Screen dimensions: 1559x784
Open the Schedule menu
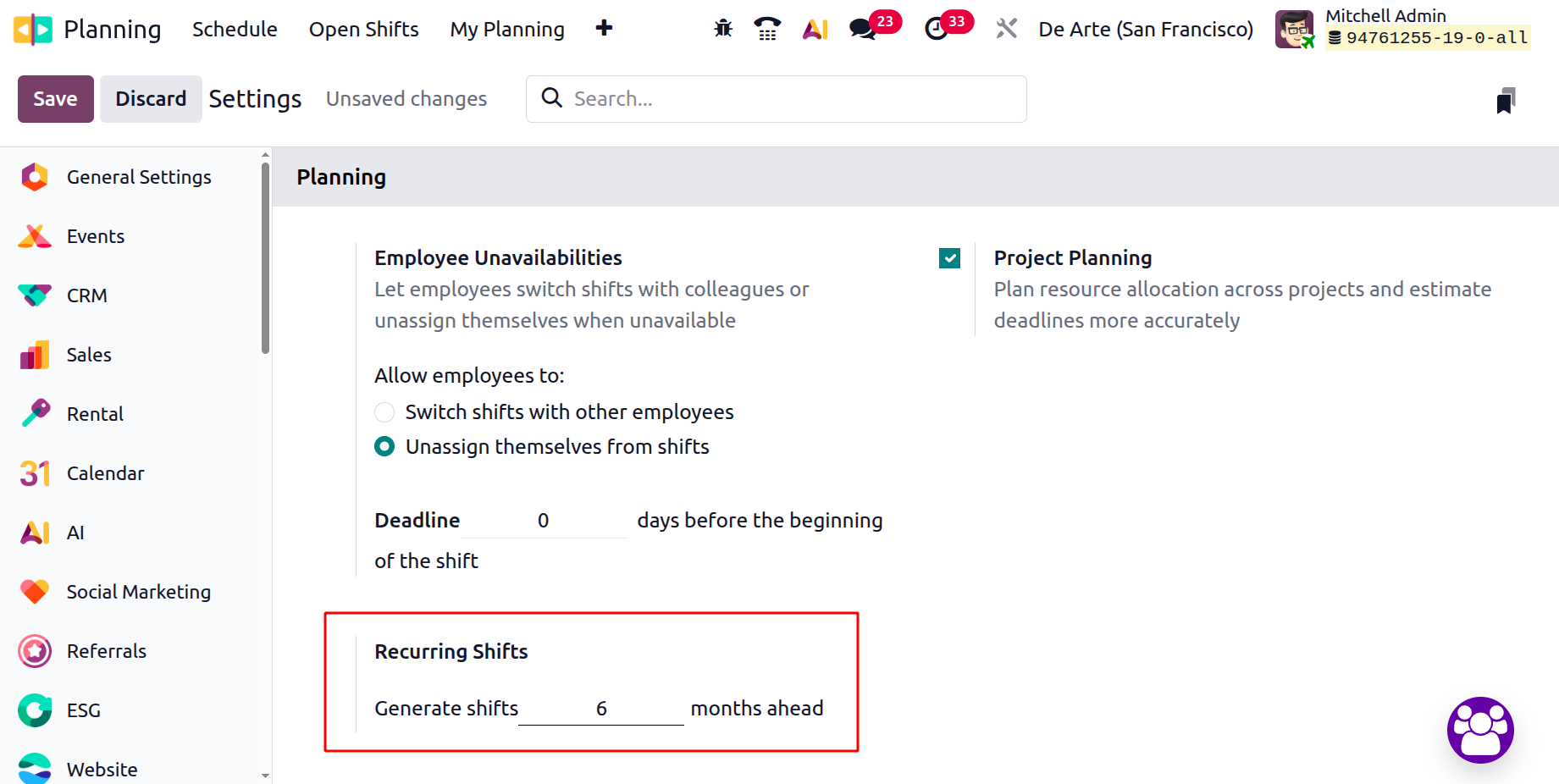pos(235,29)
